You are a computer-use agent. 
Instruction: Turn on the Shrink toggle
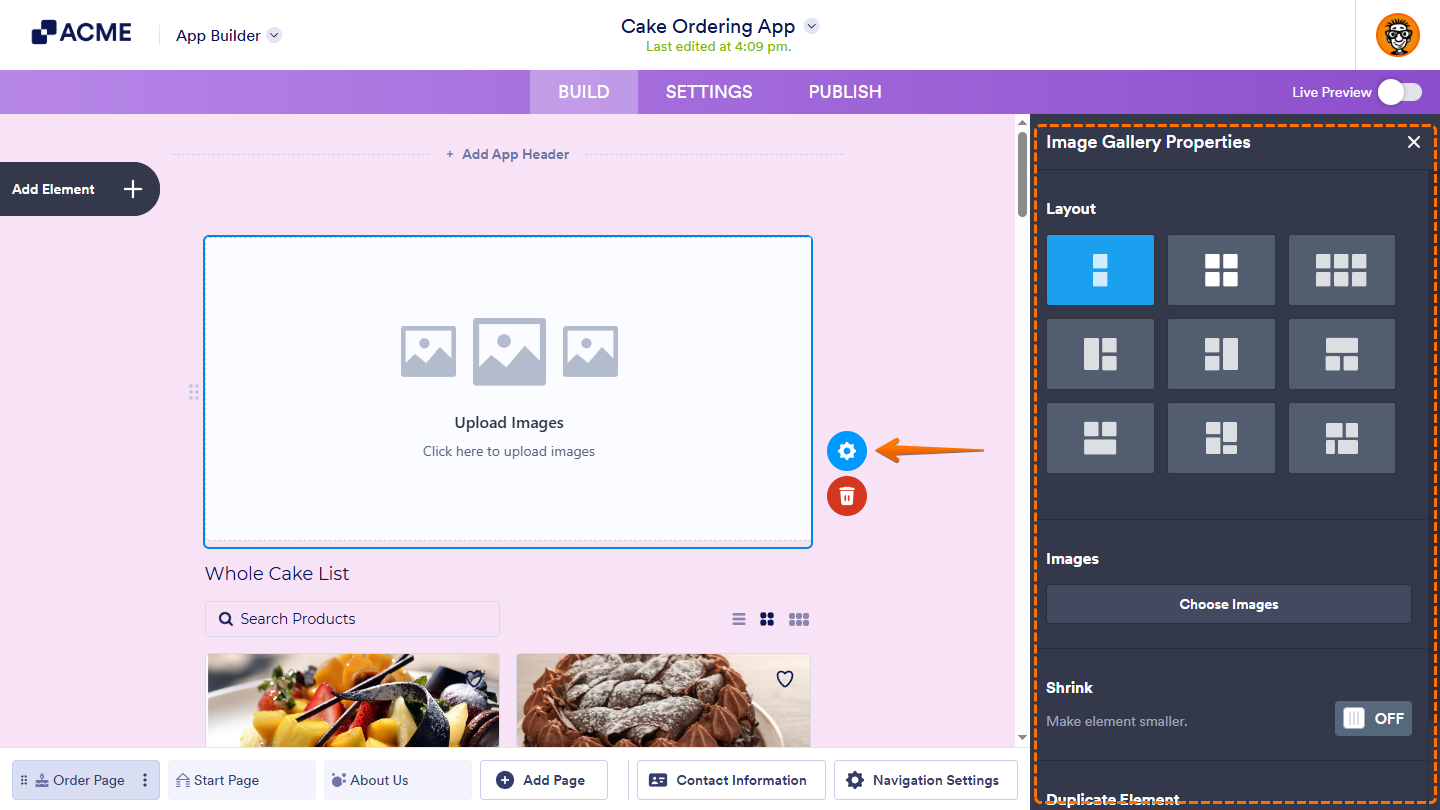[x=1373, y=718]
